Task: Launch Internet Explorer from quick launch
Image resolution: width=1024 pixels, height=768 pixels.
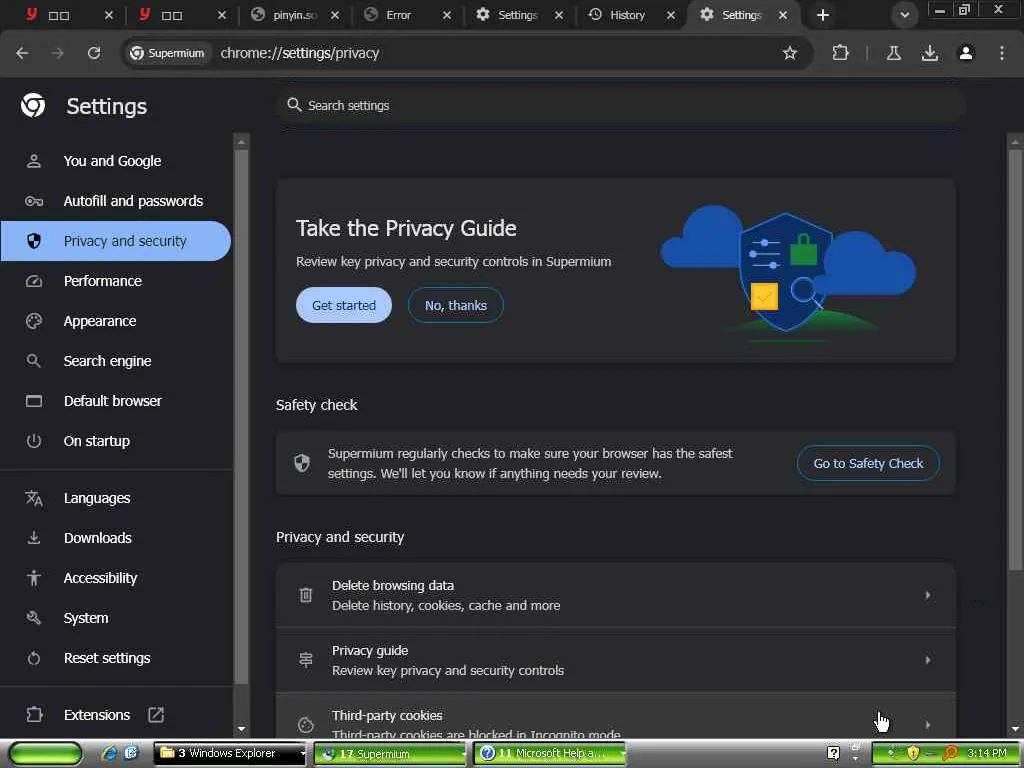Action: 109,754
